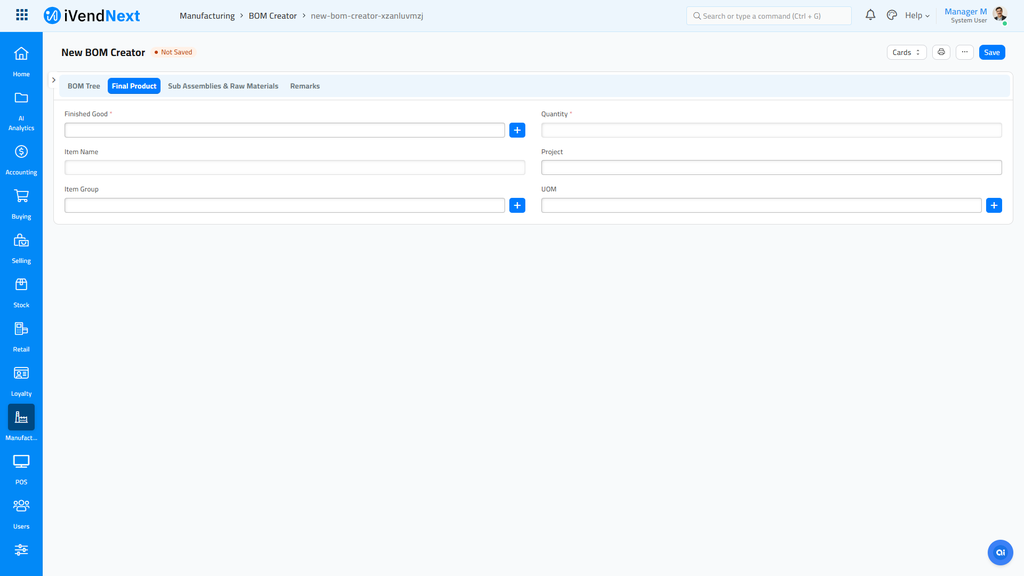Open the theme palette icon
This screenshot has width=1024, height=576.
891,15
